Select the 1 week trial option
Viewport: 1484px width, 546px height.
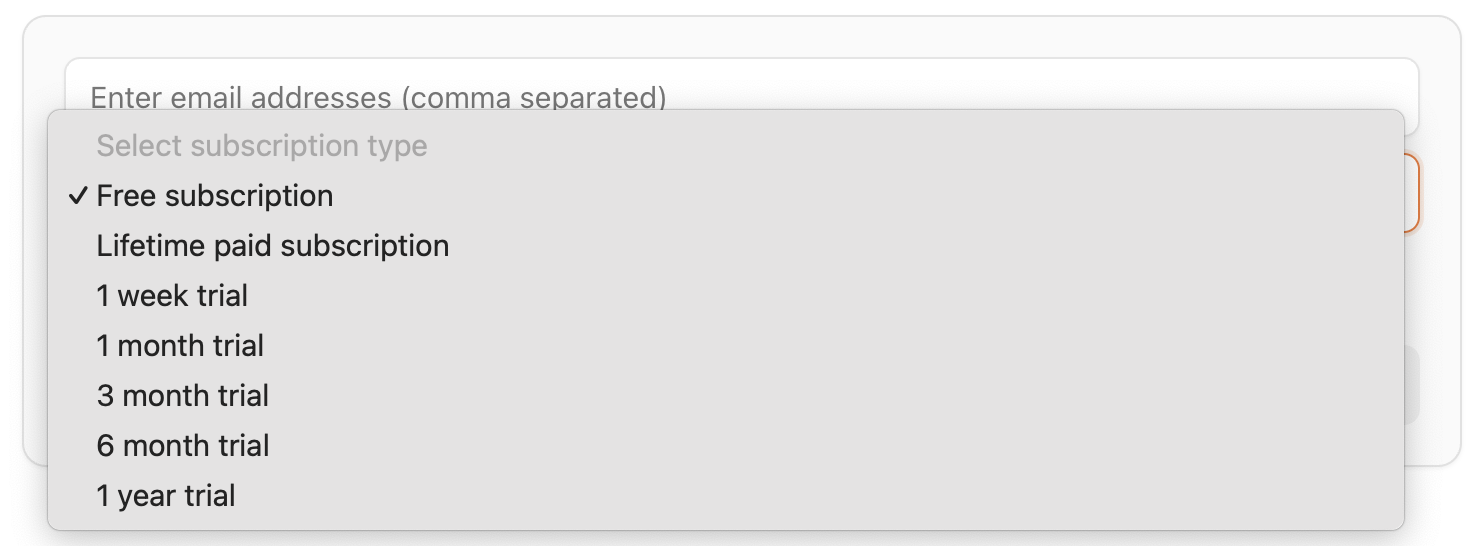(172, 296)
